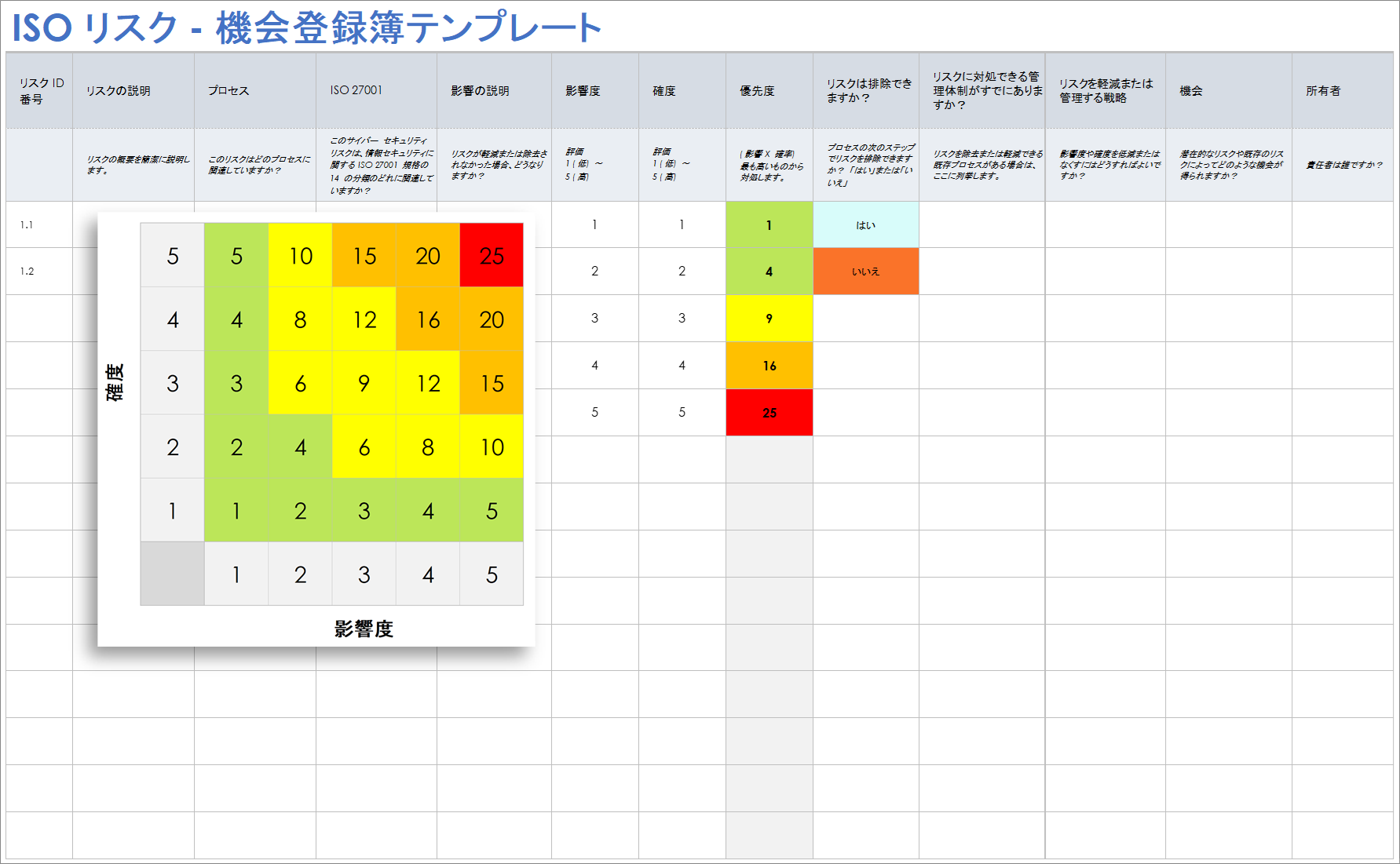The width and height of the screenshot is (1400, 864).
Task: Select the リスクに対処できる管理体制 header cell
Action: tap(982, 90)
